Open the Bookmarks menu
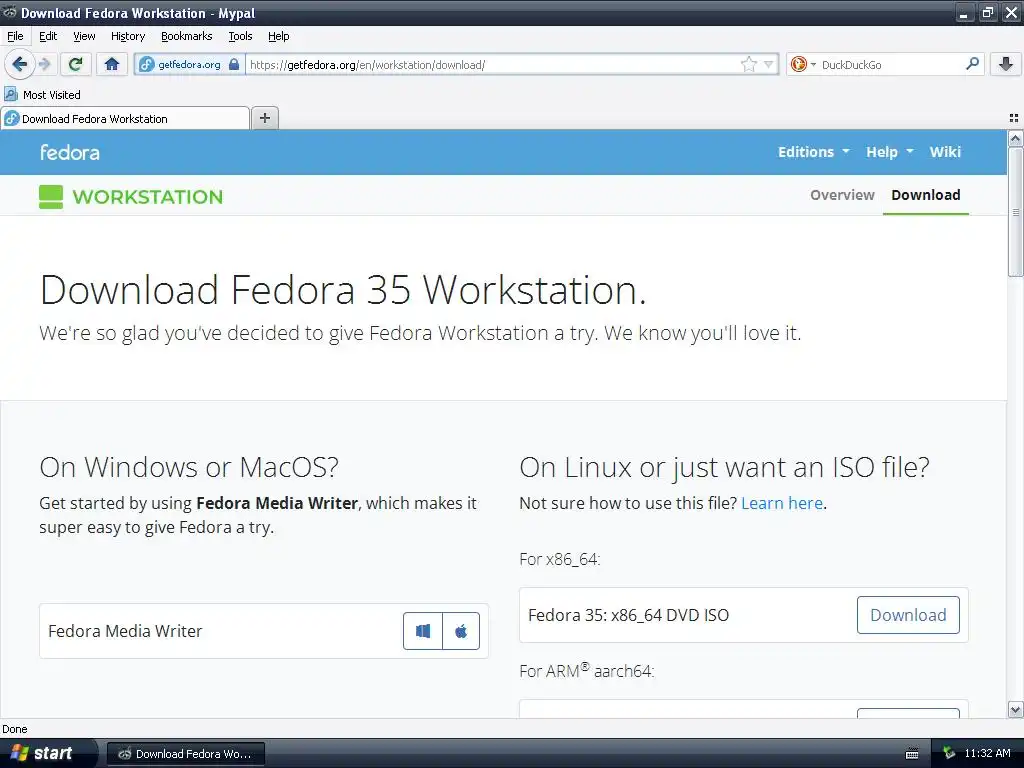Viewport: 1024px width, 768px height. pyautogui.click(x=186, y=36)
